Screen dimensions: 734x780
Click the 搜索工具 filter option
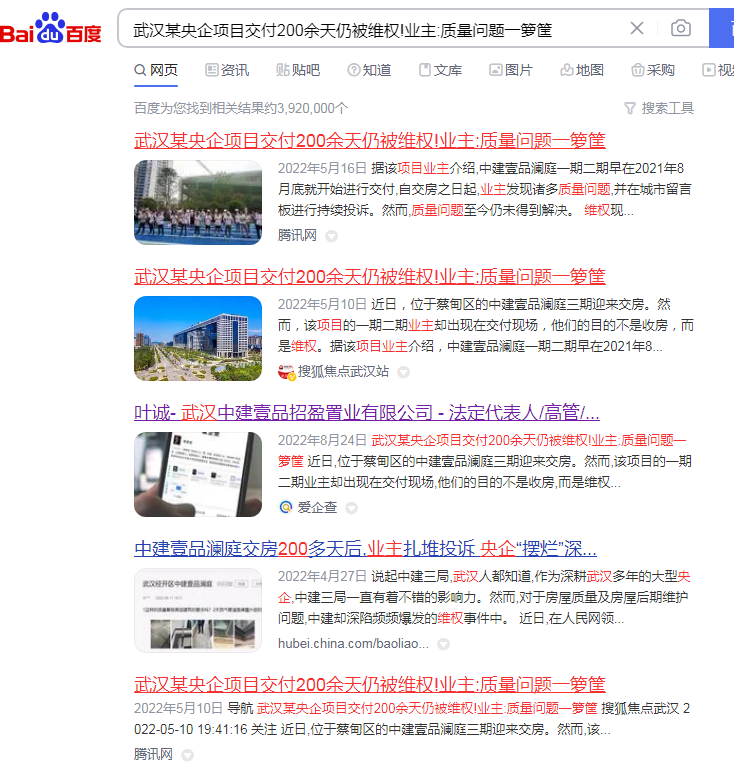pos(658,108)
